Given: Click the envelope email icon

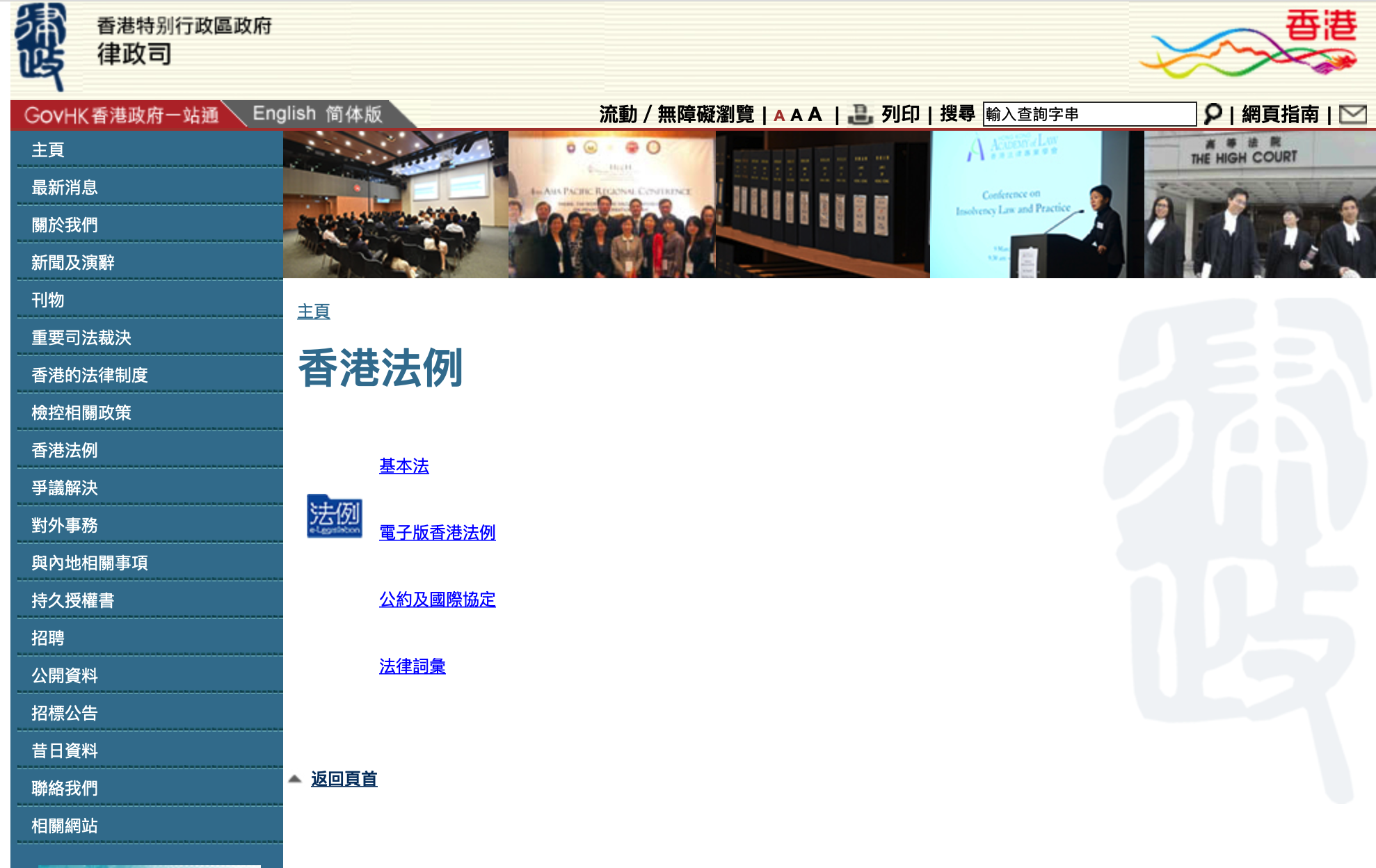Looking at the screenshot, I should pos(1352,114).
